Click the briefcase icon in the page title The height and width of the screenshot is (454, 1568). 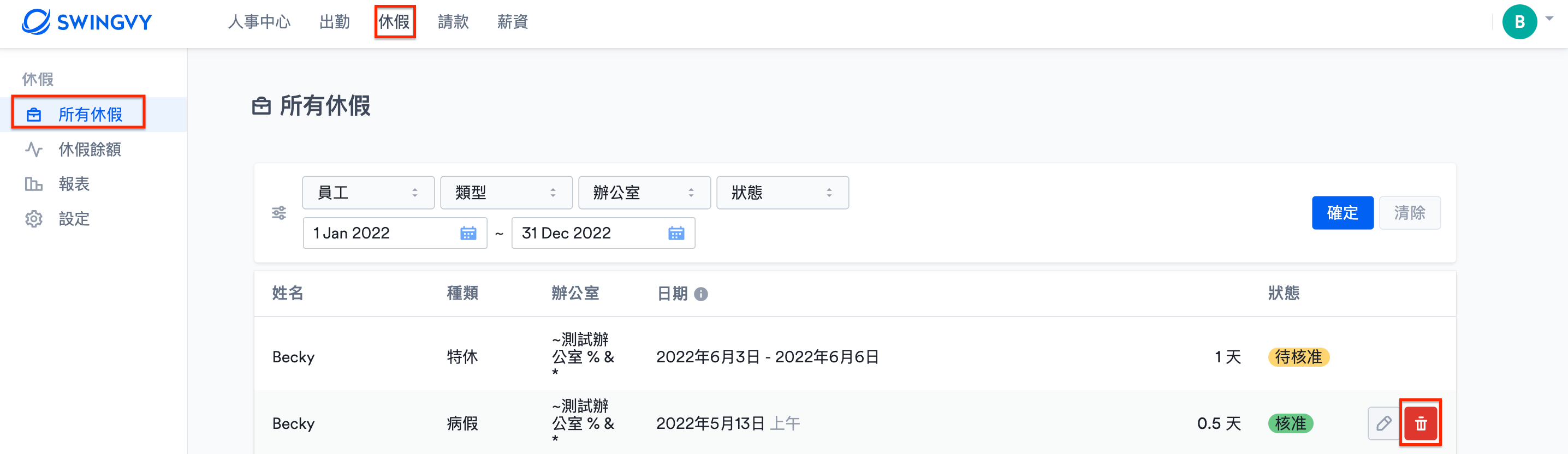click(x=261, y=106)
